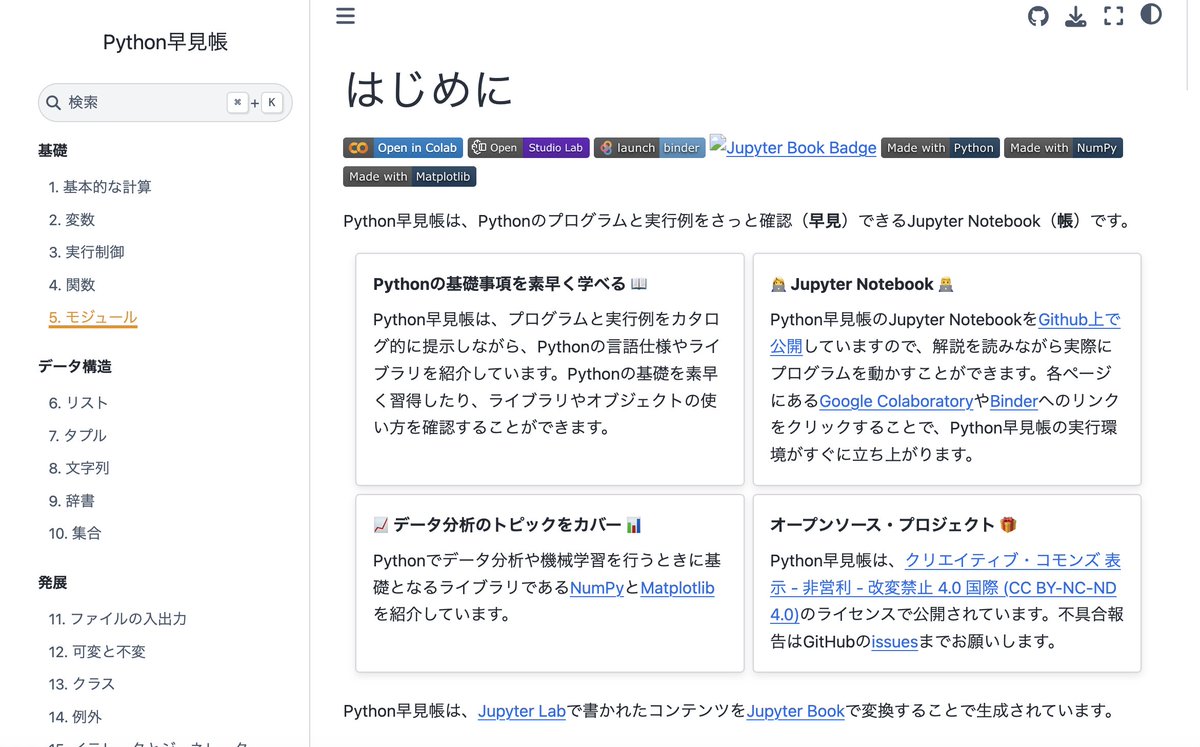
Task: Enter fullscreen mode icon
Action: click(x=1113, y=16)
